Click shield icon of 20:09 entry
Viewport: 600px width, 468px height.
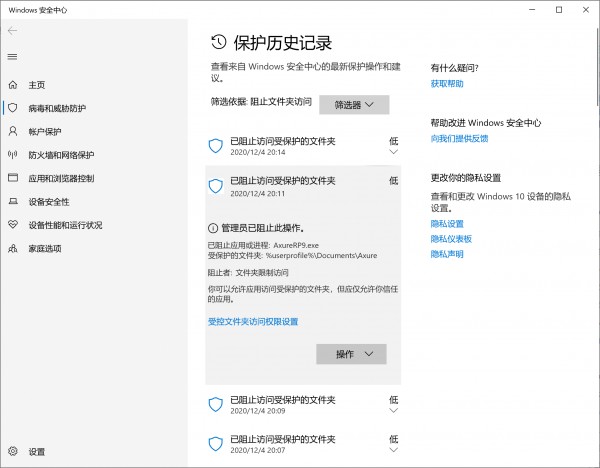click(x=216, y=404)
